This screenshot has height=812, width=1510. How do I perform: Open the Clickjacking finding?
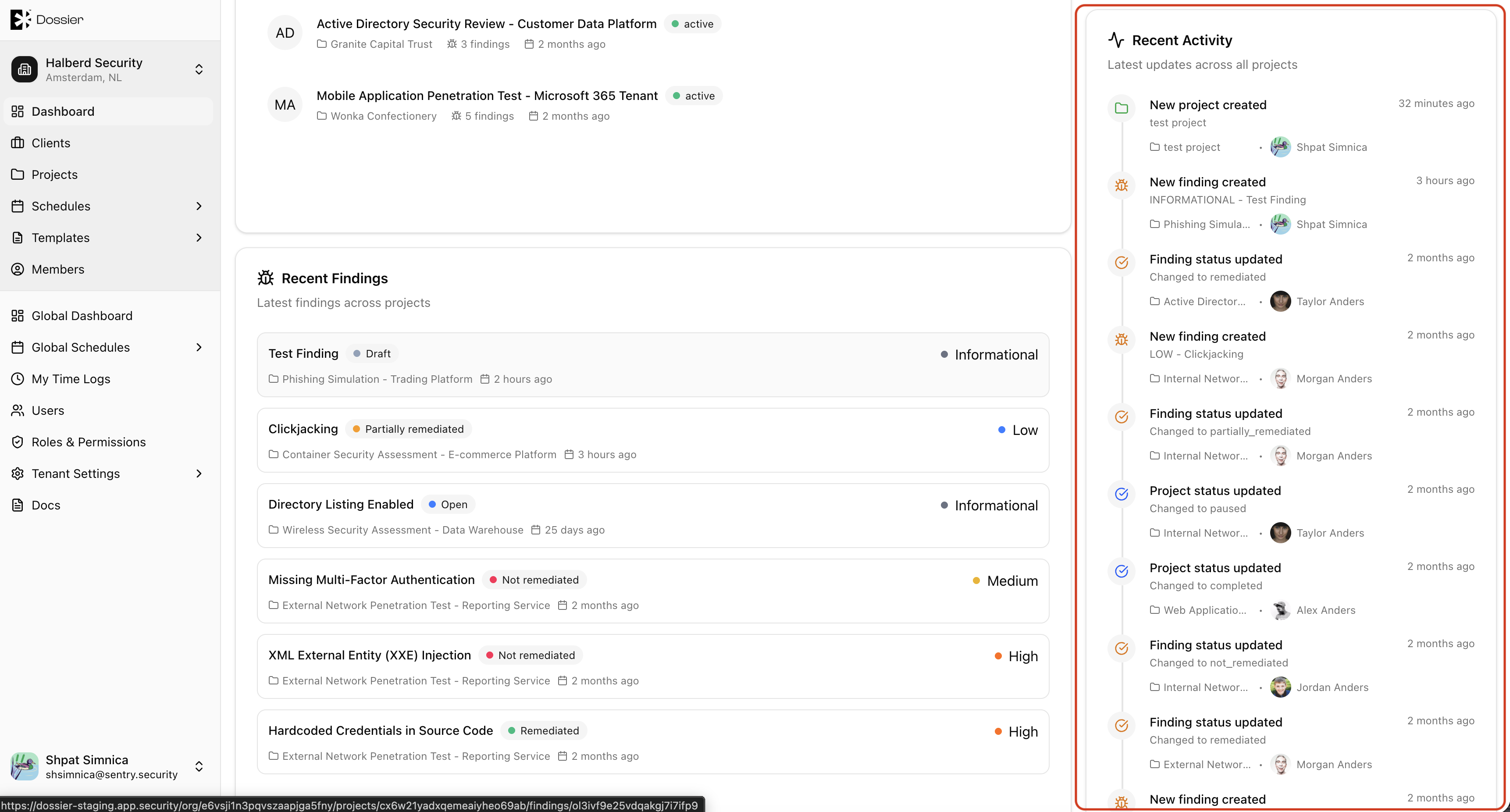click(x=652, y=440)
